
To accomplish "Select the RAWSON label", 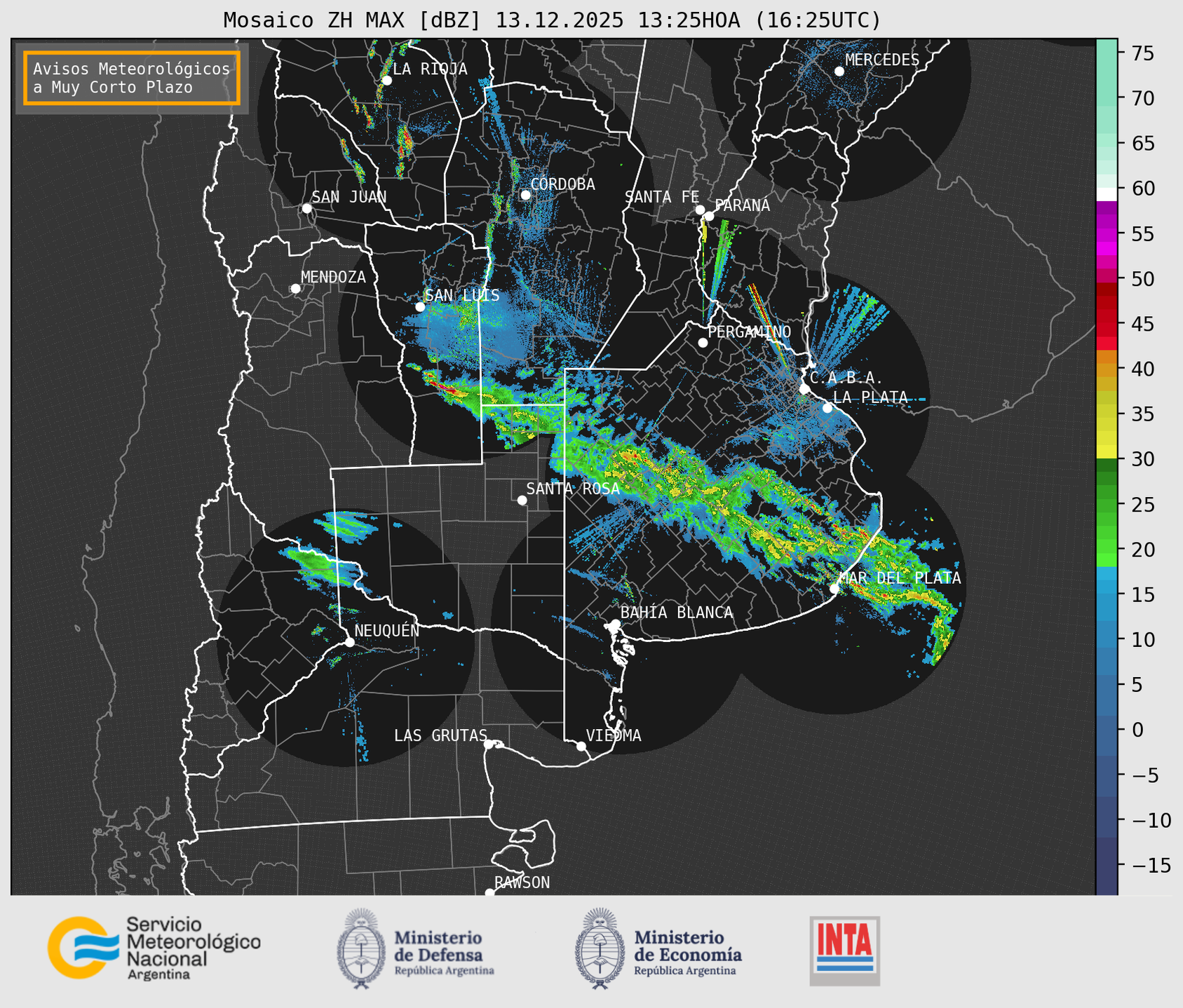I will point(522,883).
